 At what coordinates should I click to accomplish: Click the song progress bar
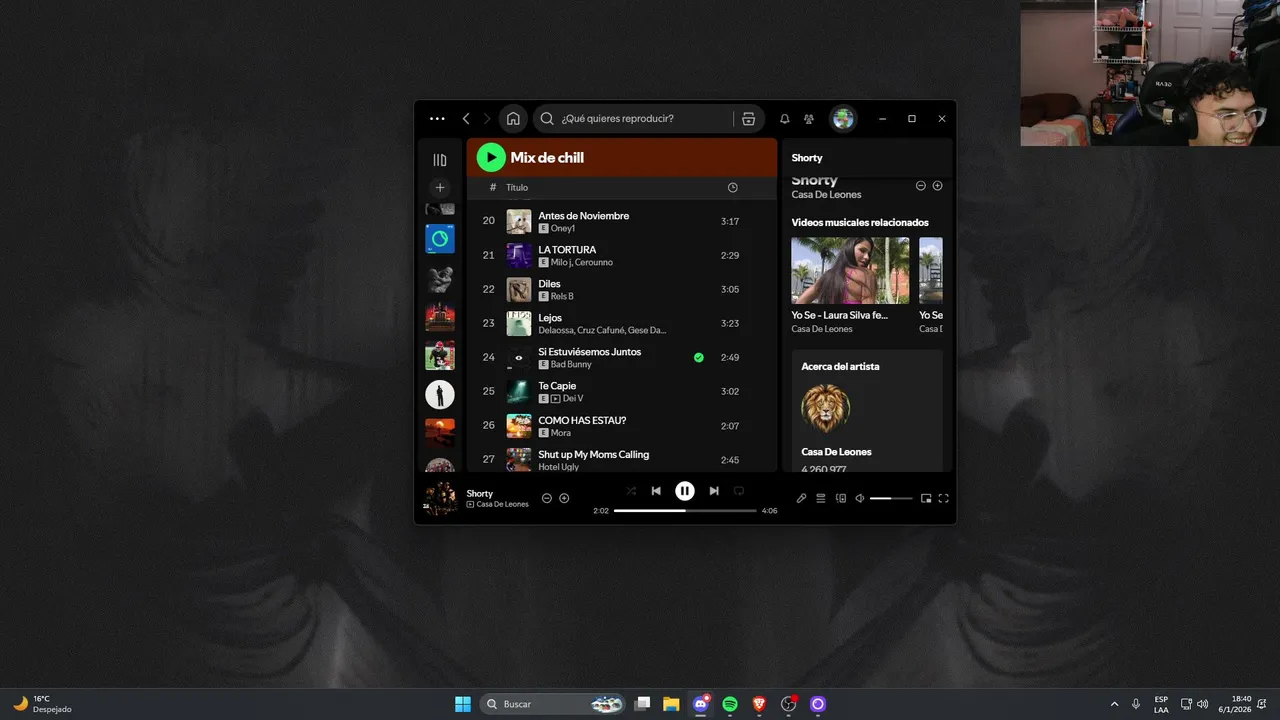coord(685,510)
